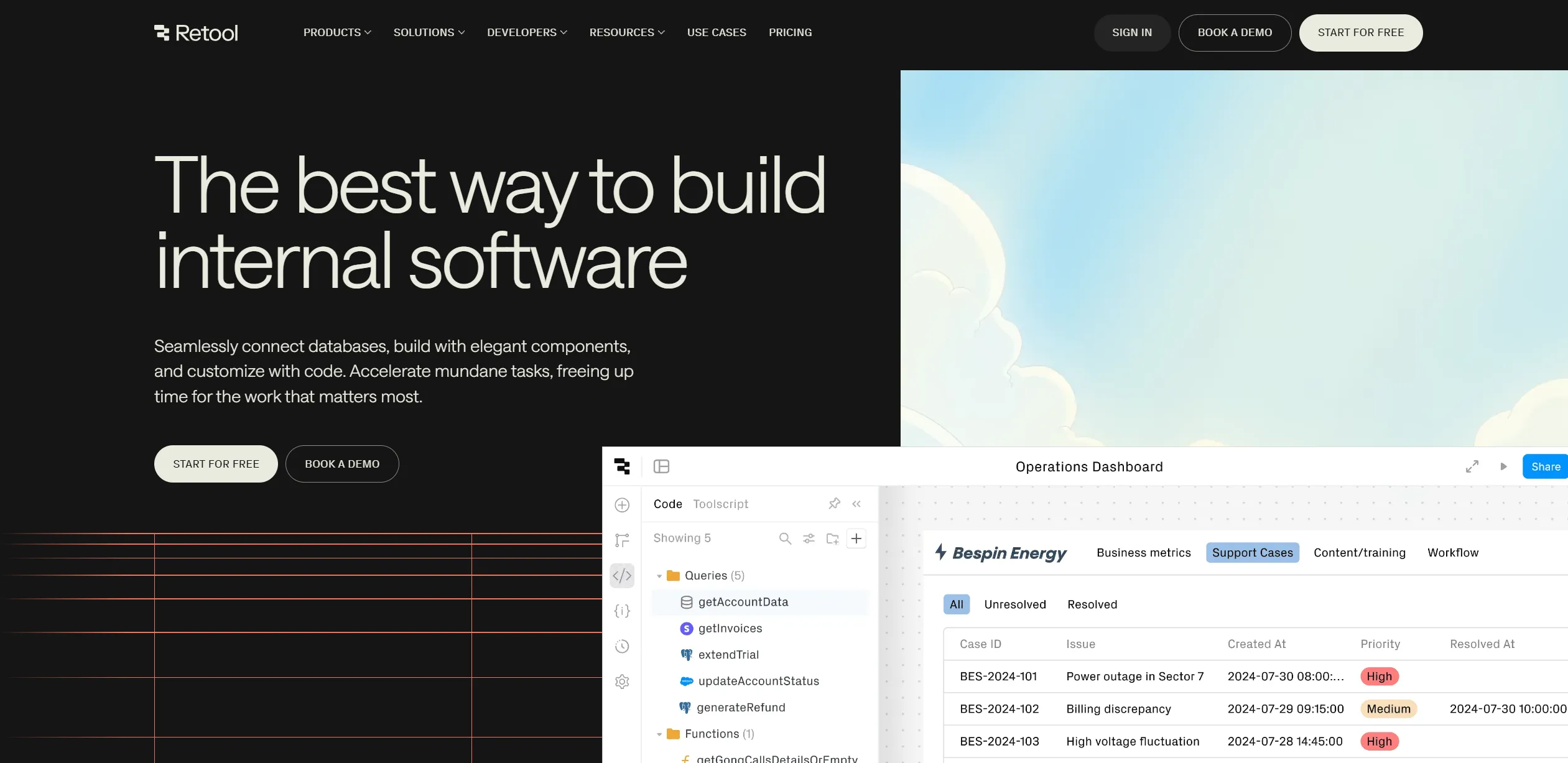The height and width of the screenshot is (763, 1568).
Task: Enter fullscreen with the expand arrows icon
Action: click(1472, 466)
